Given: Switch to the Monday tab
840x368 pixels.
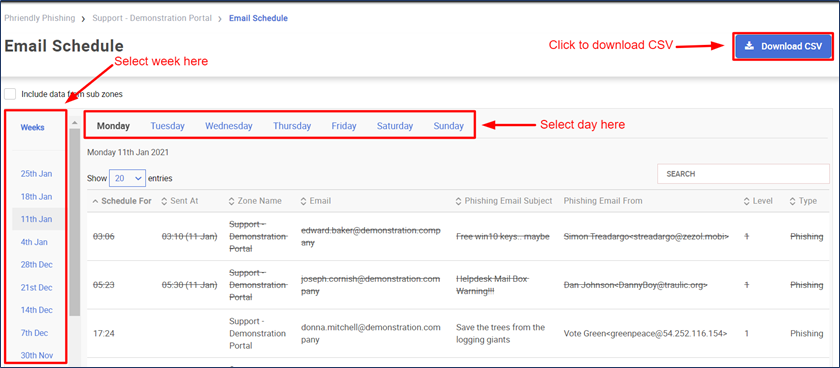Looking at the screenshot, I should click(x=113, y=126).
